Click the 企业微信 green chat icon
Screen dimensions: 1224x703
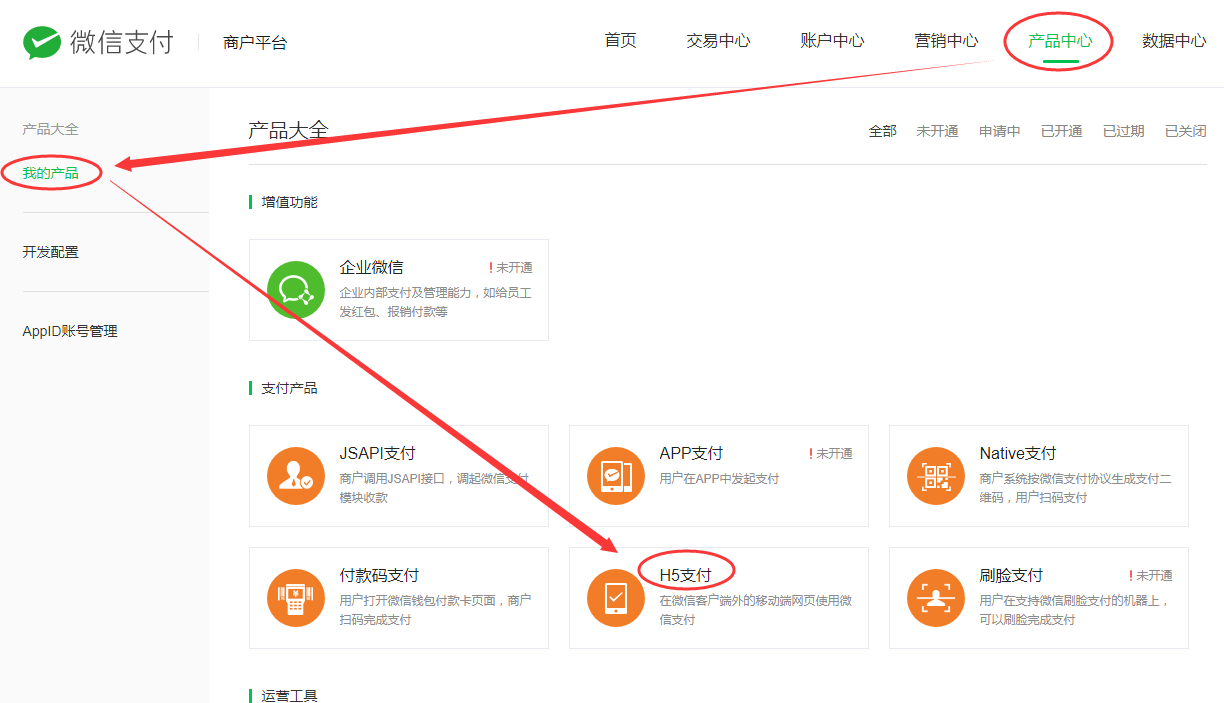(296, 290)
